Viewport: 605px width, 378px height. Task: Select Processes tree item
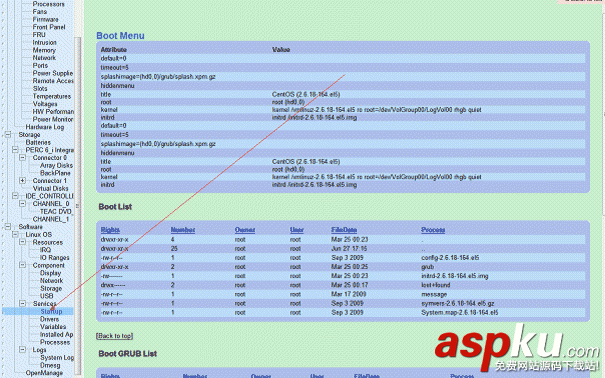pyautogui.click(x=55, y=342)
